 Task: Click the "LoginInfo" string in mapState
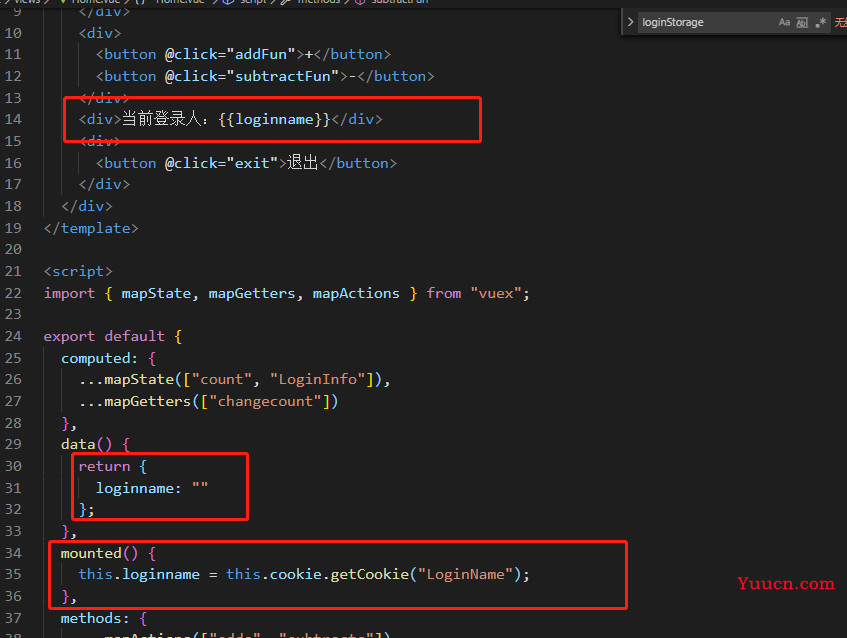coord(318,379)
